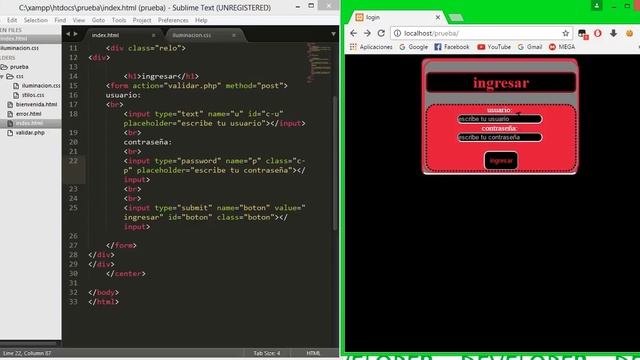640x360 pixels.
Task: Open bienvenida.html in sidebar
Action: coord(36,104)
